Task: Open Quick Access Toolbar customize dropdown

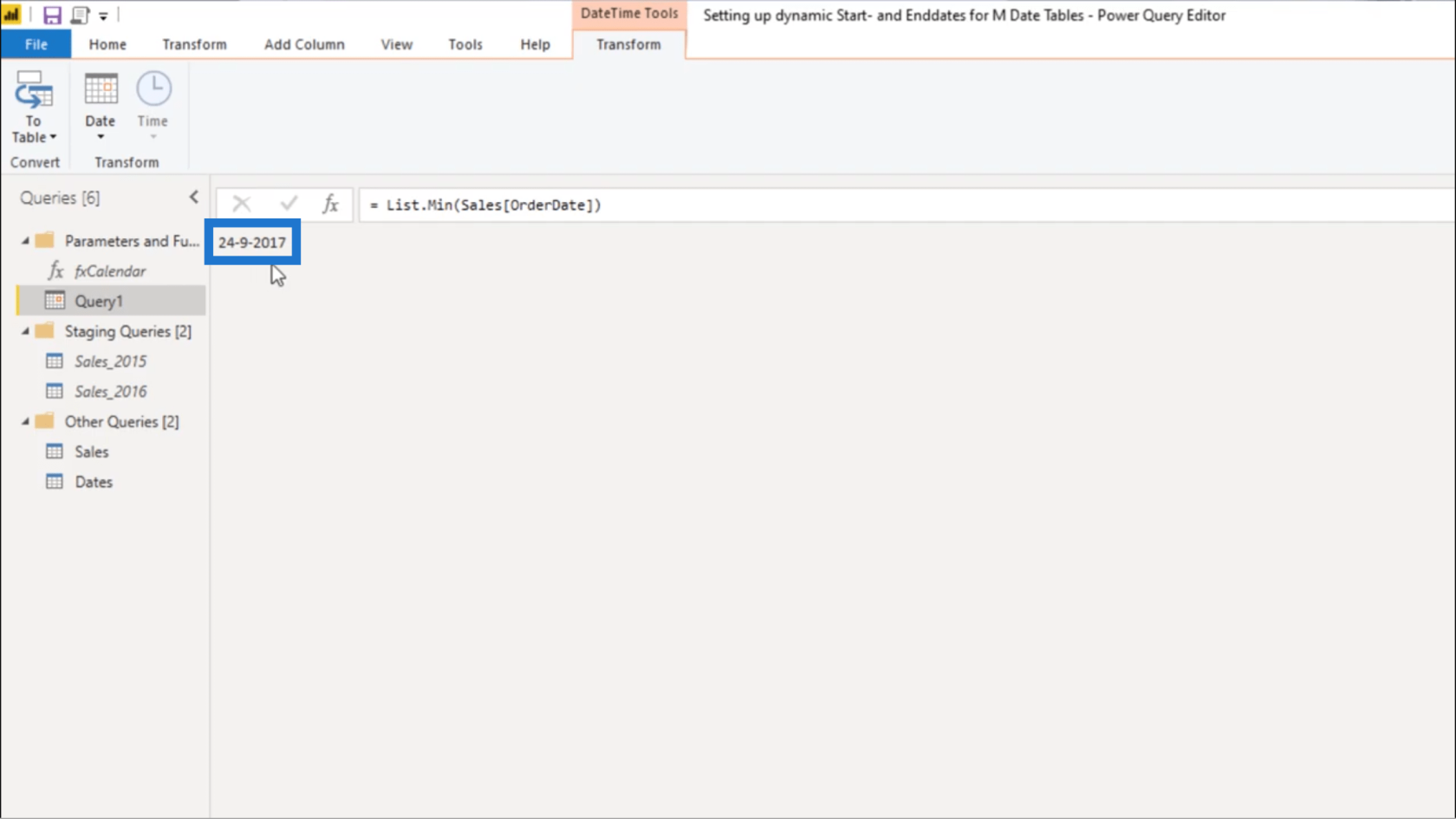Action: coord(103,16)
